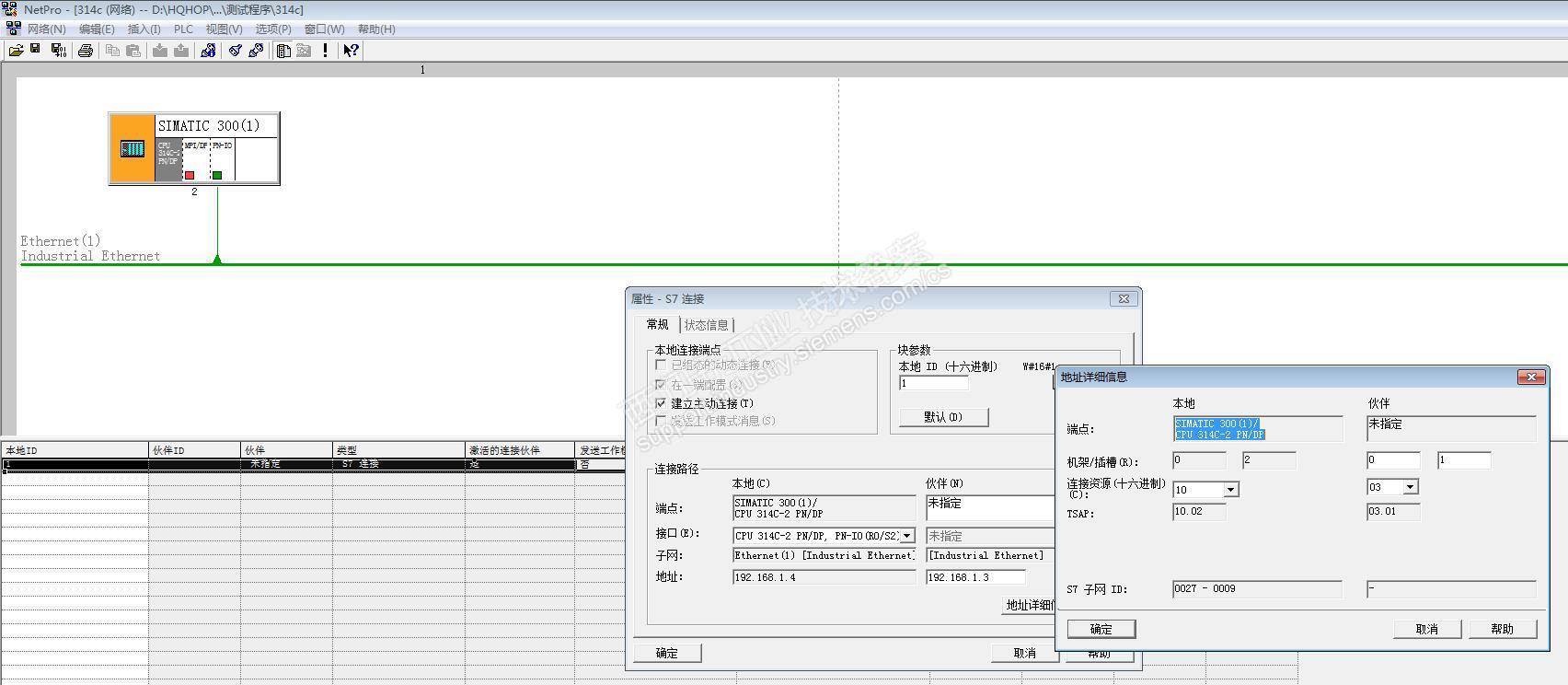Click the 地址详细信息 button in properties dialog
1568x685 pixels.
(1030, 605)
